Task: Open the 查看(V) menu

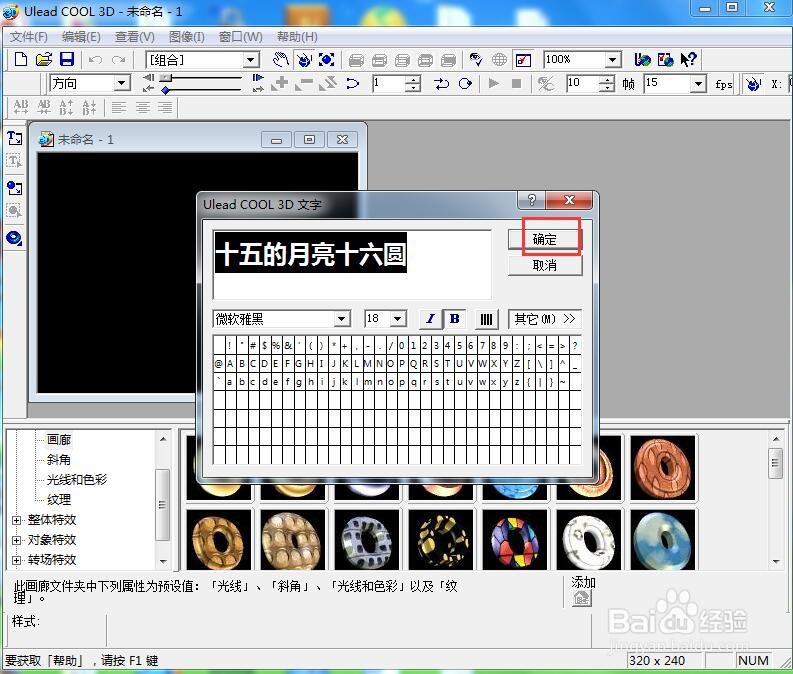Action: (x=135, y=37)
